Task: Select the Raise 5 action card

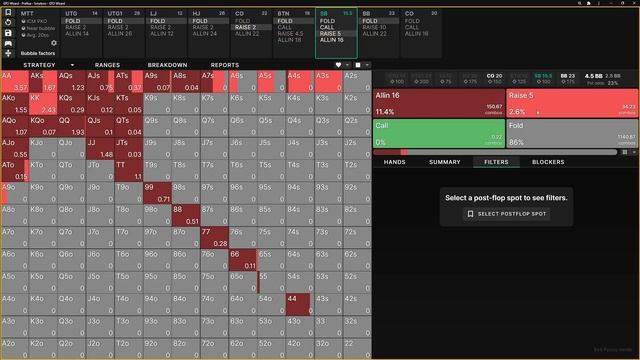Action: 572,103
